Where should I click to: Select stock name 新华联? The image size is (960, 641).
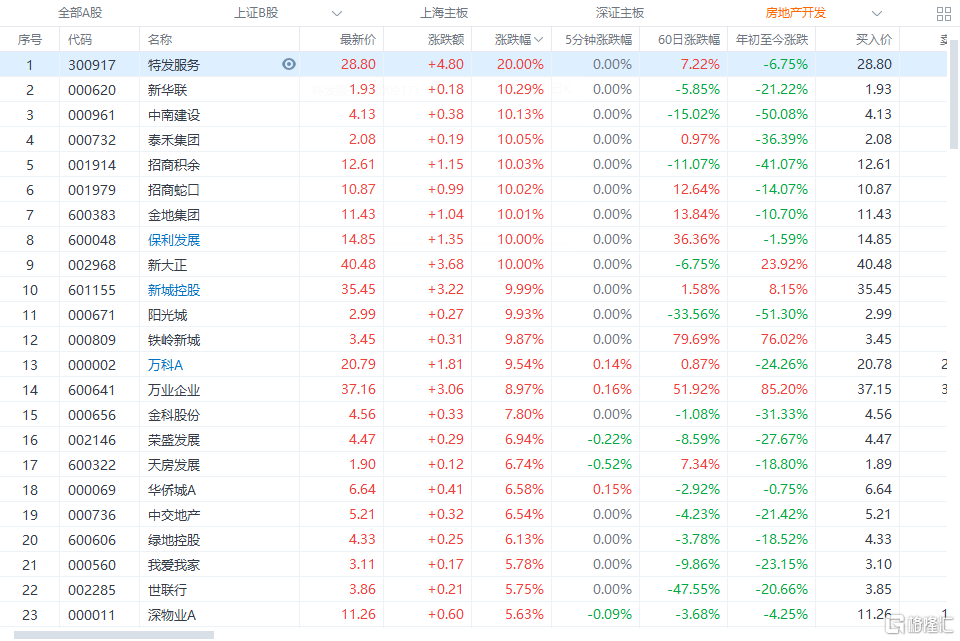point(167,90)
